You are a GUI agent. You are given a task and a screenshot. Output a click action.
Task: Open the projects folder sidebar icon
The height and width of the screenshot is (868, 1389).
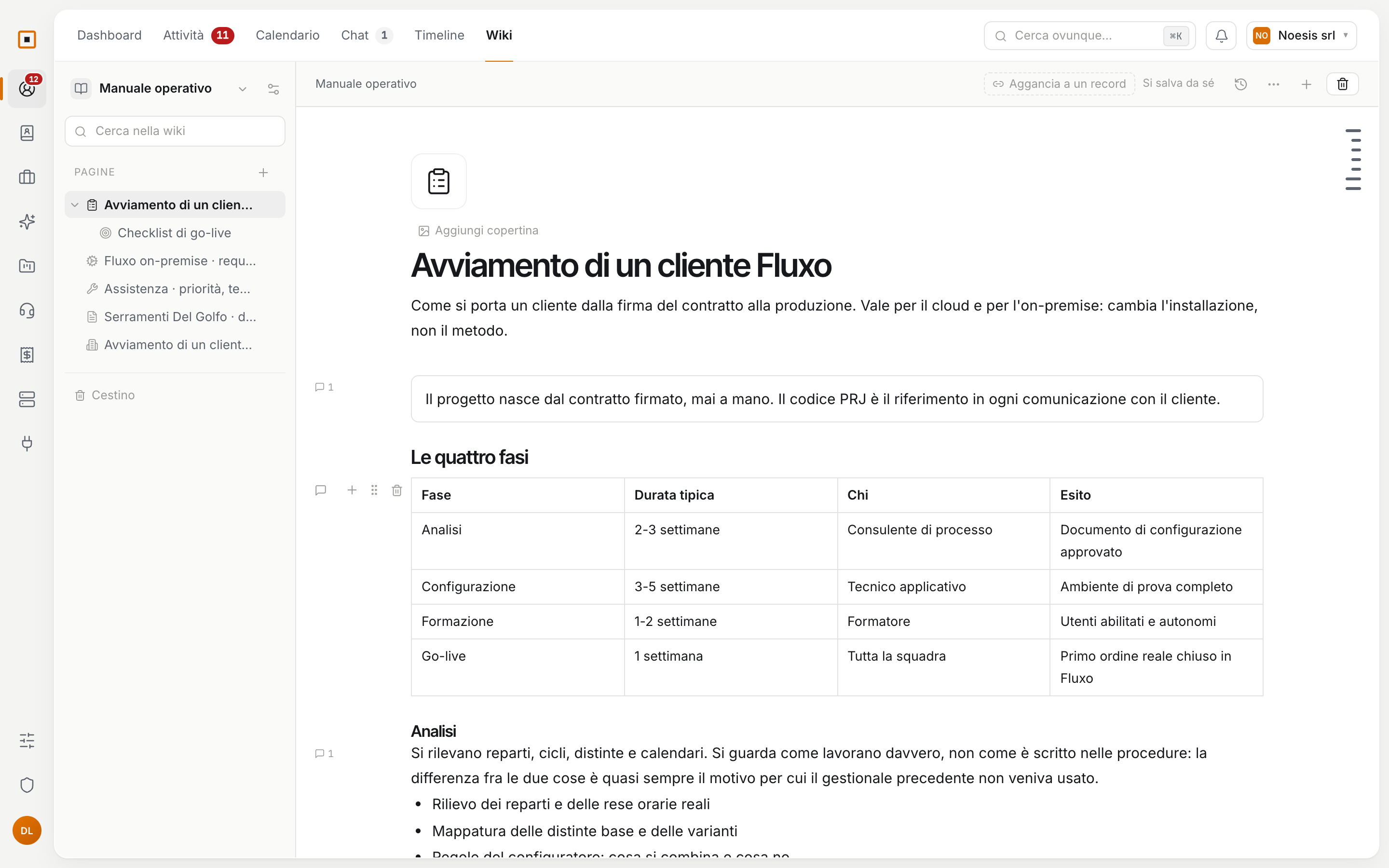(27, 266)
